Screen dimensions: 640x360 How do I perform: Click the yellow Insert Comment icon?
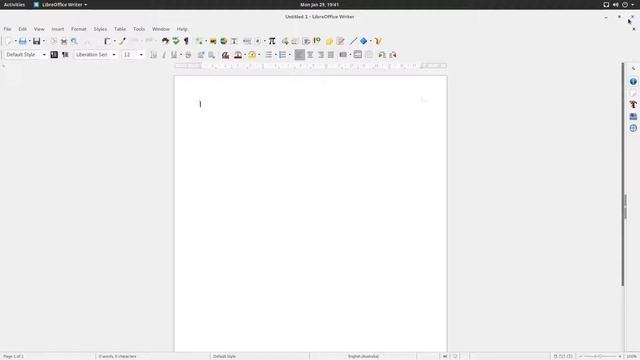(x=329, y=41)
